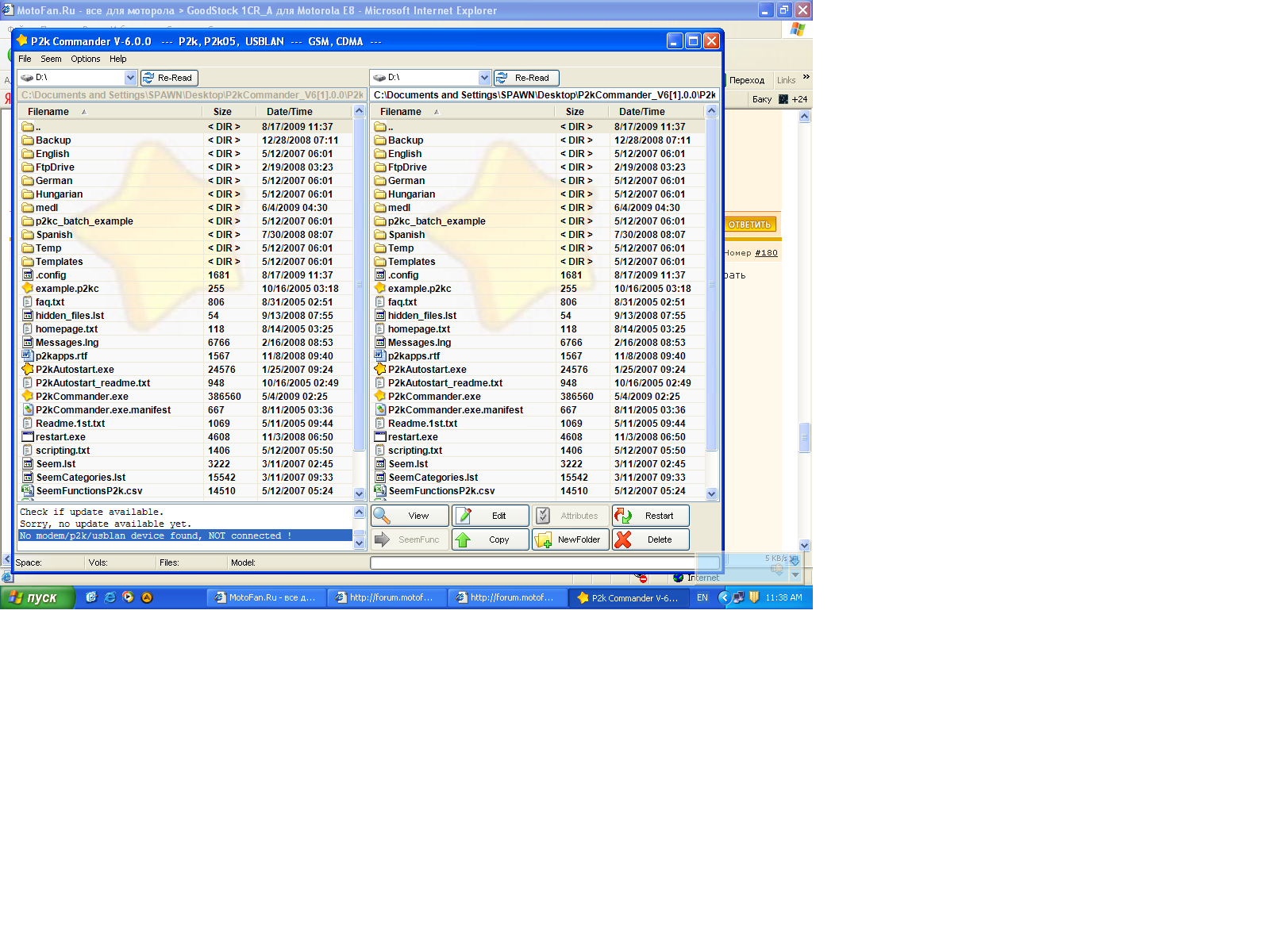Click Re-Read button in left panel
This screenshot has height=952, width=1270.
tap(169, 78)
